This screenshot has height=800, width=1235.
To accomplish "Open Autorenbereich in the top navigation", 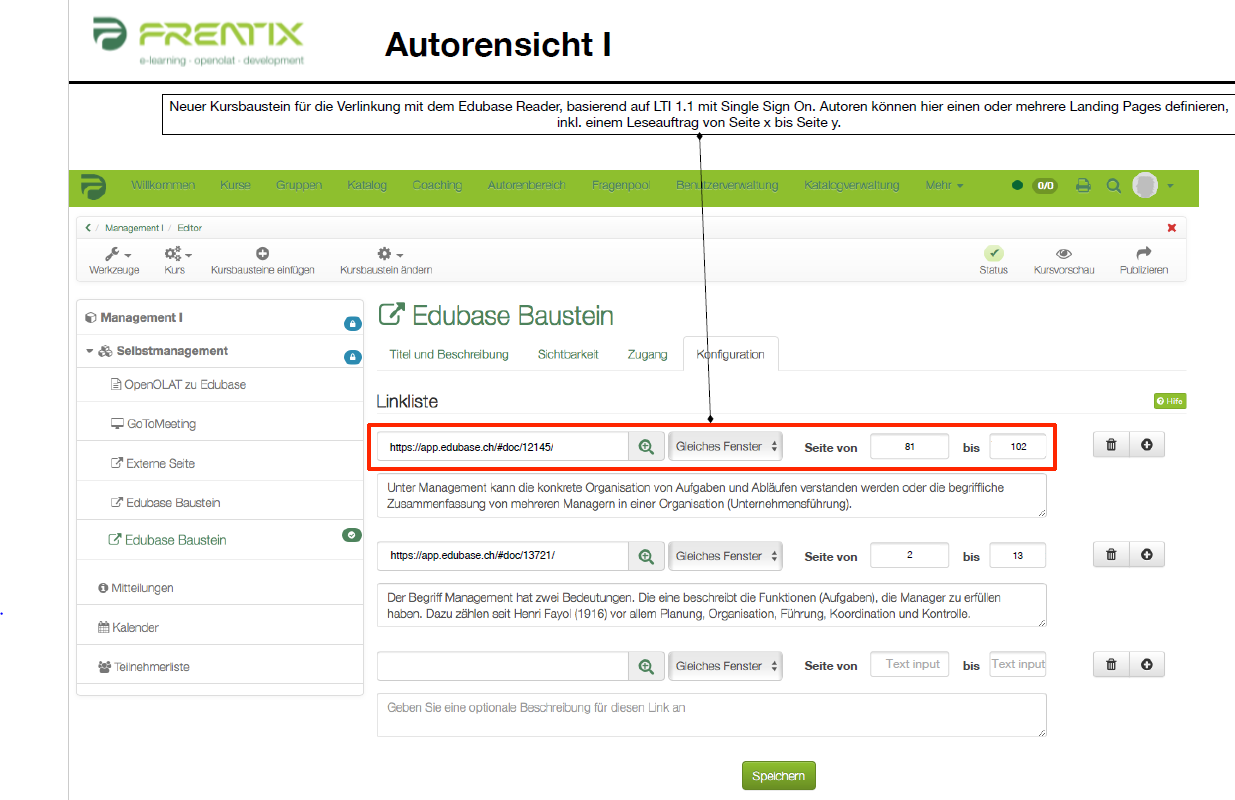I will (527, 185).
